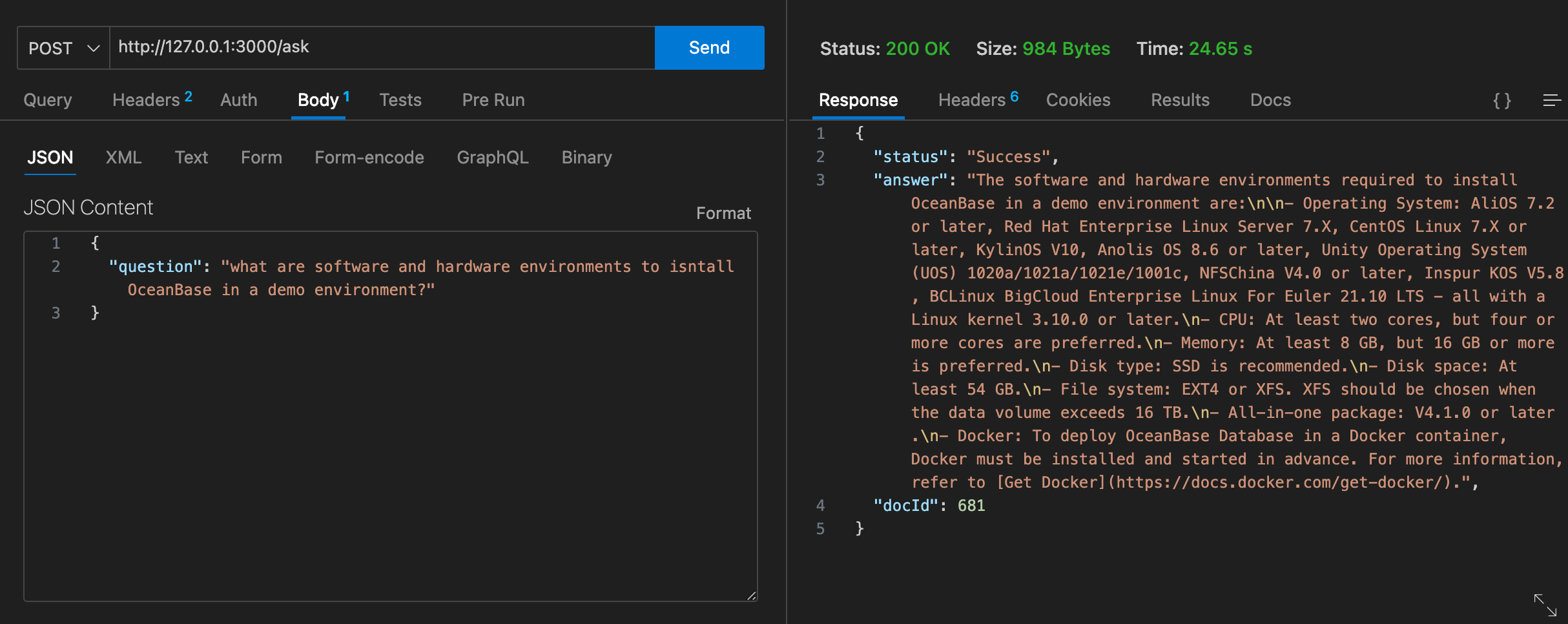Click the request URL input field
This screenshot has height=624, width=1568.
tap(382, 47)
